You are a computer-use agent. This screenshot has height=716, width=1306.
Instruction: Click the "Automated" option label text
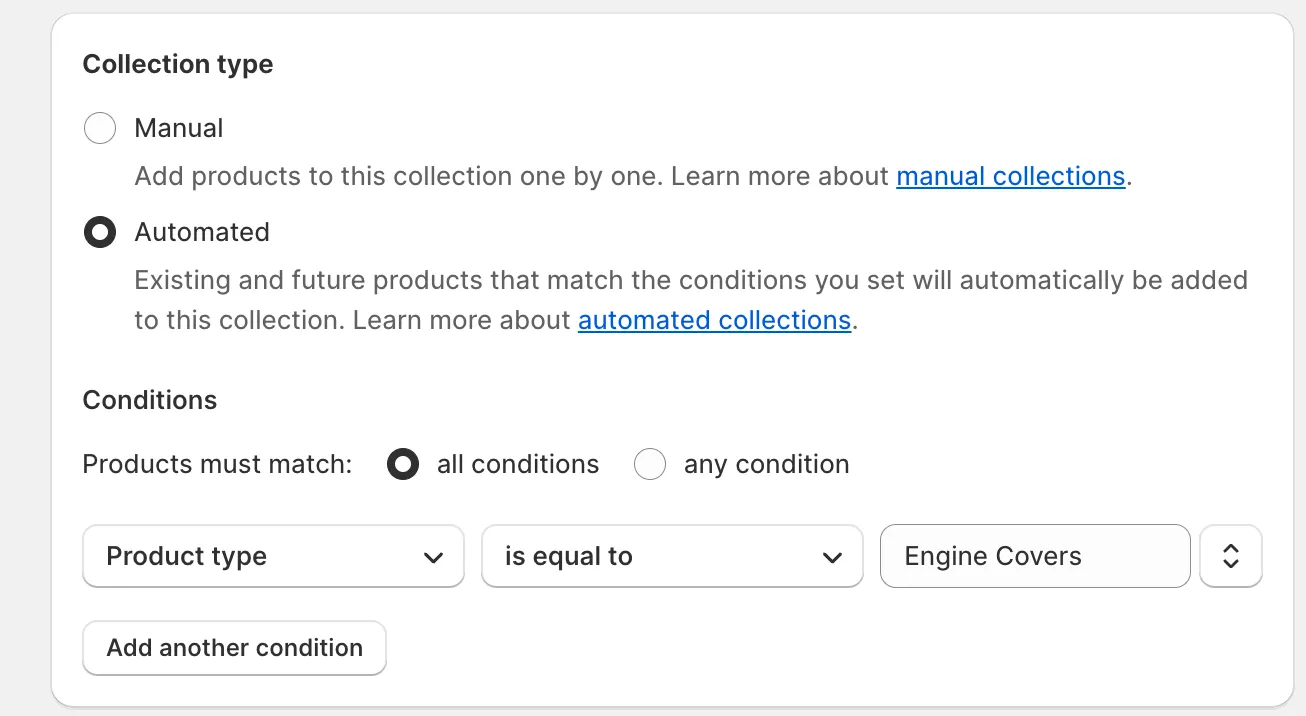click(x=202, y=233)
